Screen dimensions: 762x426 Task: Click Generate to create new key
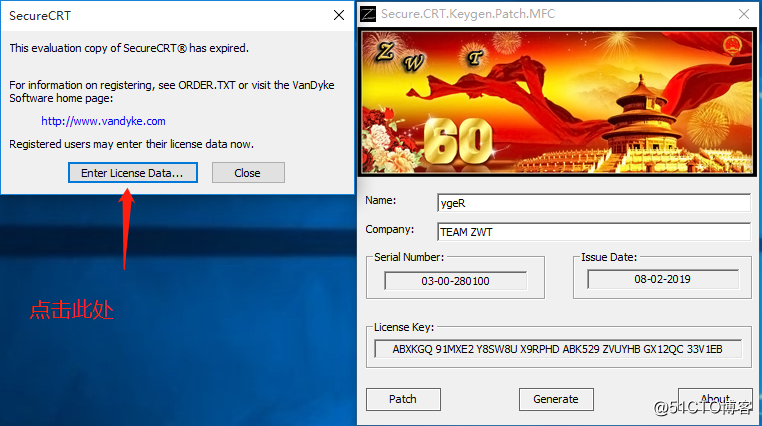click(556, 399)
